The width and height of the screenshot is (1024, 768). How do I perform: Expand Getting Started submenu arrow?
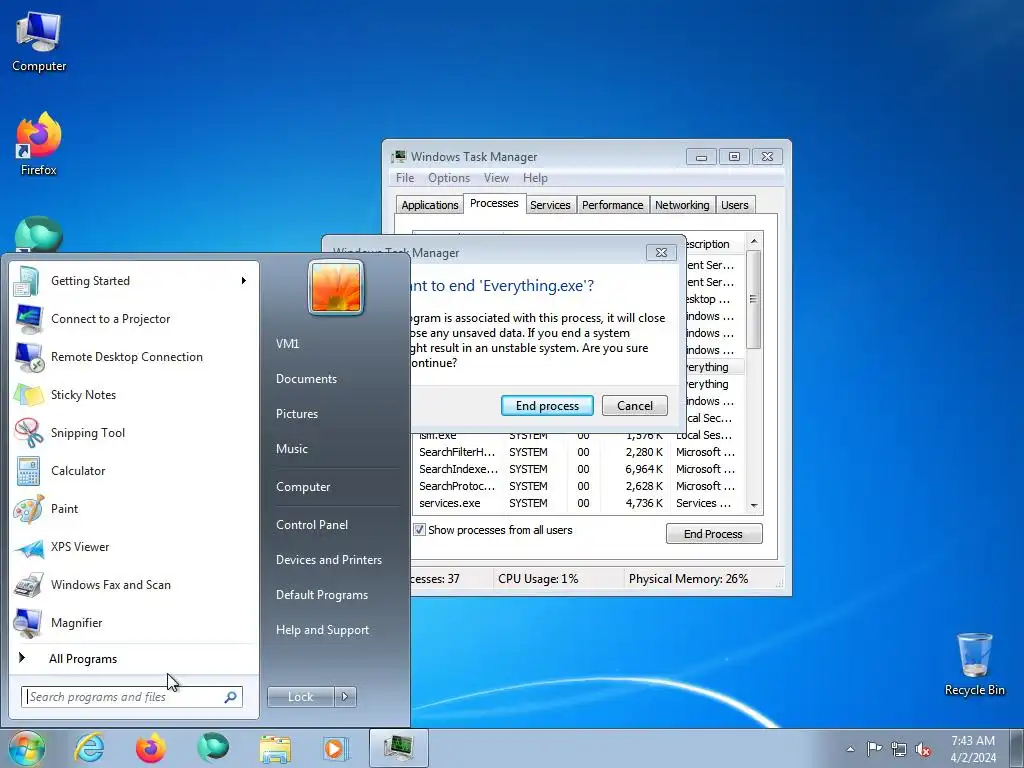click(244, 281)
